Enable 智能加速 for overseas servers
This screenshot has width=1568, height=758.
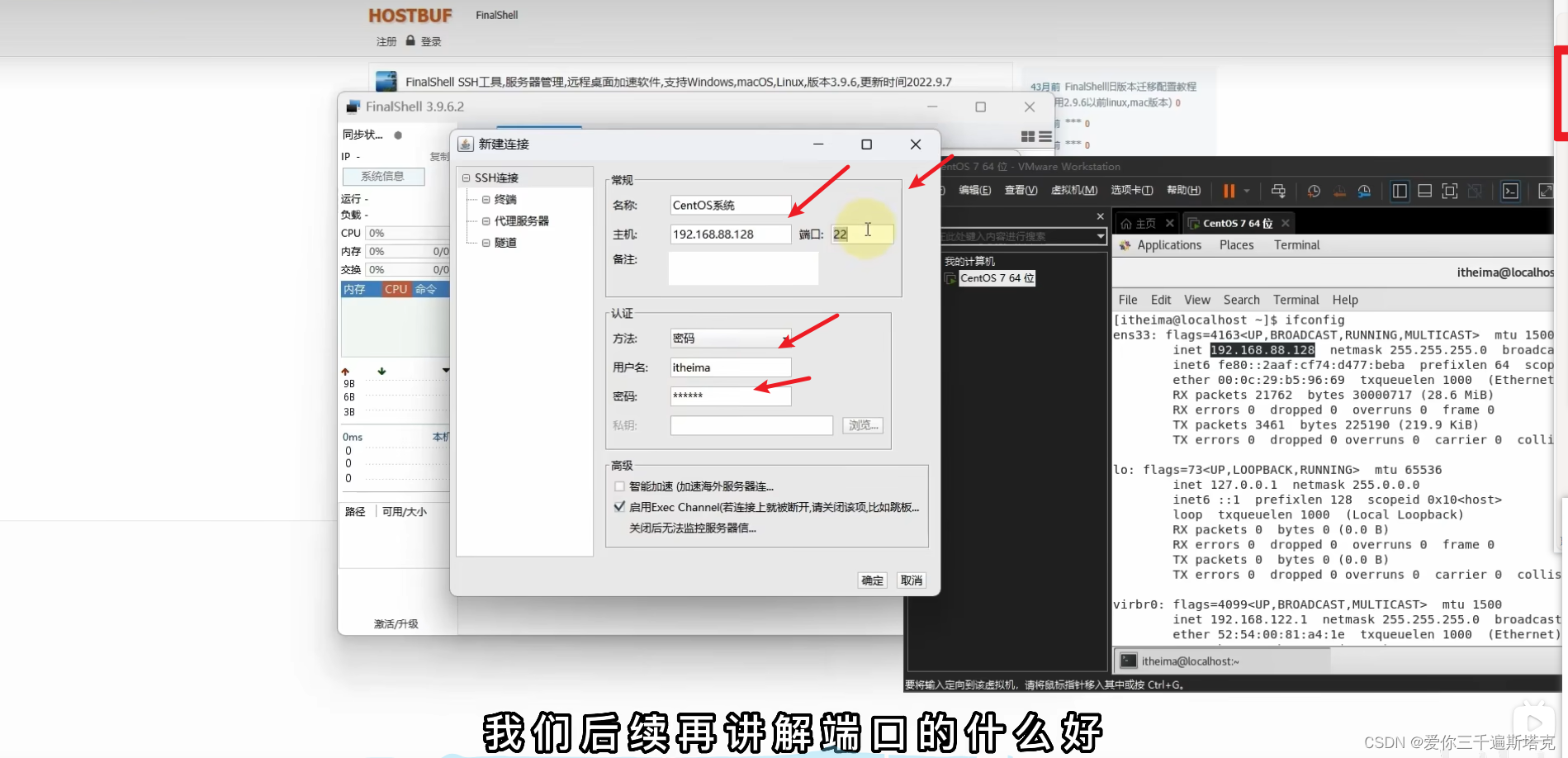[x=619, y=486]
